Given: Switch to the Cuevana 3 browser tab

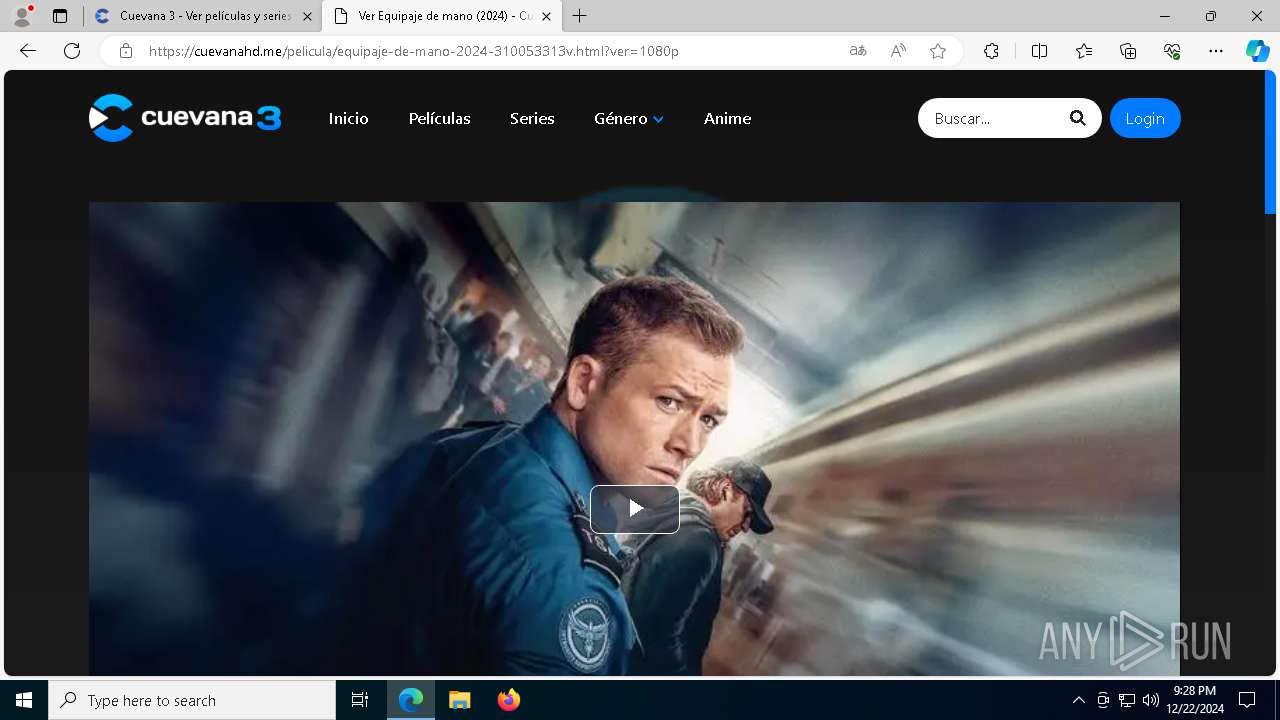Looking at the screenshot, I should [203, 16].
